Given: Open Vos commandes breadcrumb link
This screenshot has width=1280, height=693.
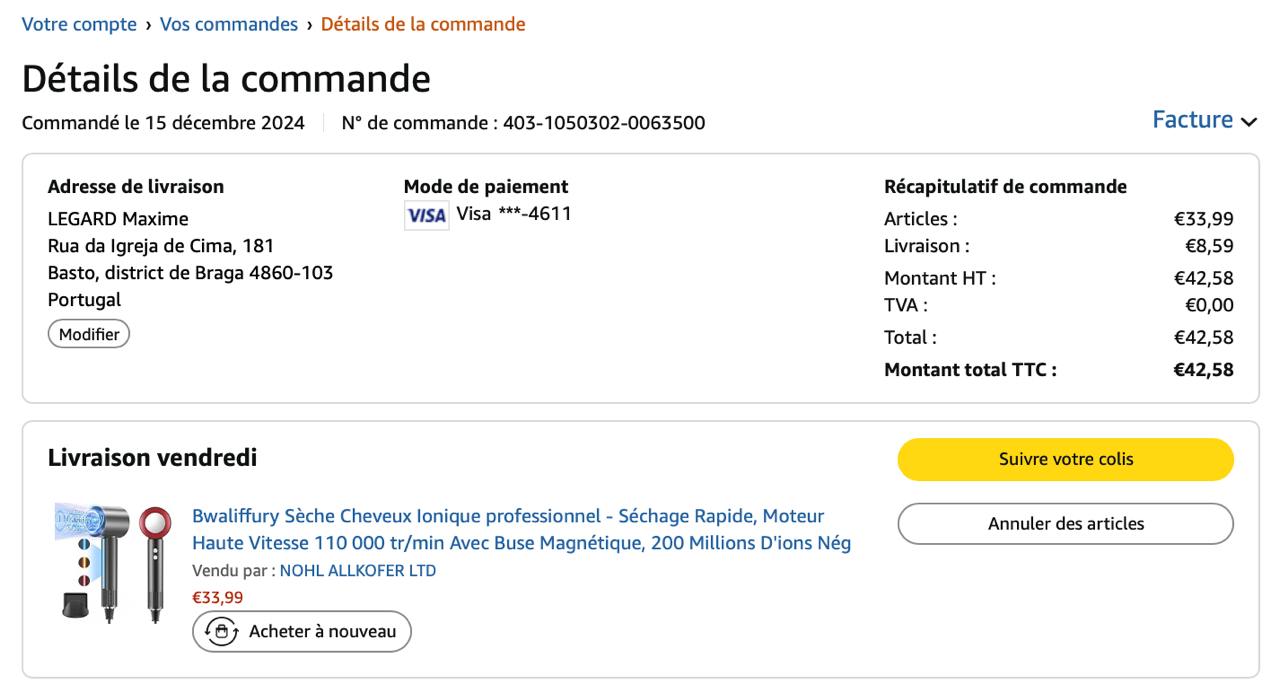Looking at the screenshot, I should click(x=229, y=24).
